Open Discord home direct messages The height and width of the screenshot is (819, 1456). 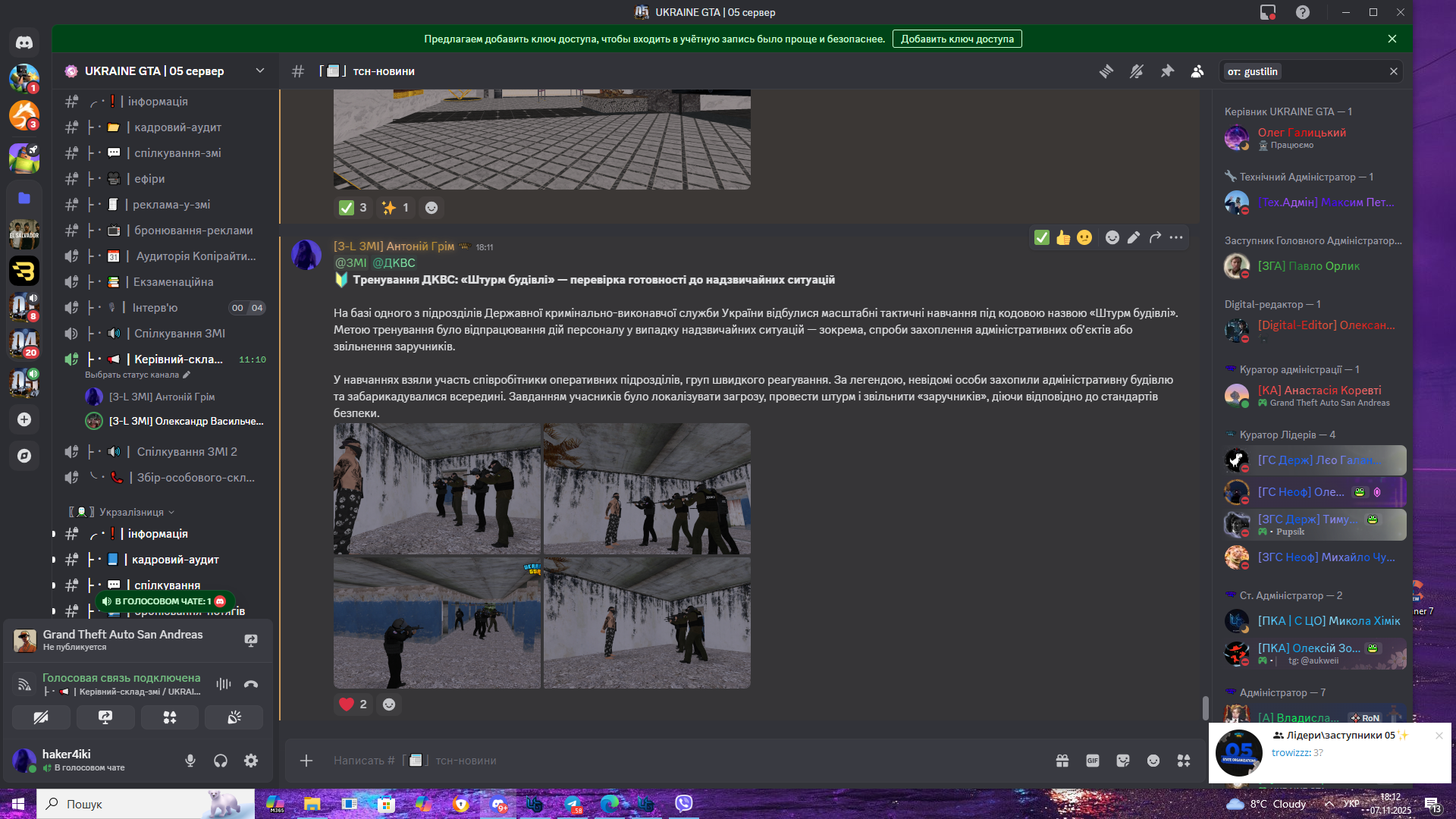point(24,42)
